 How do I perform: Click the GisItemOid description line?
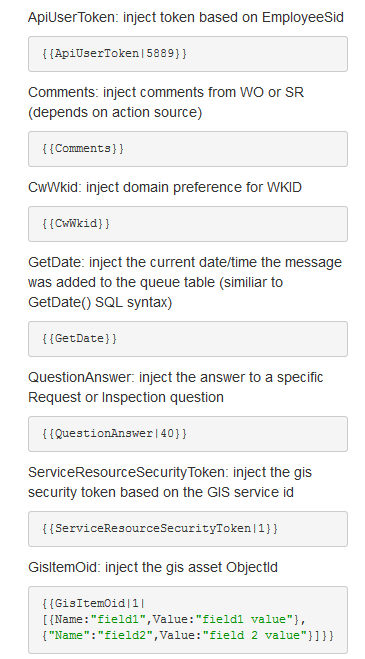153,567
